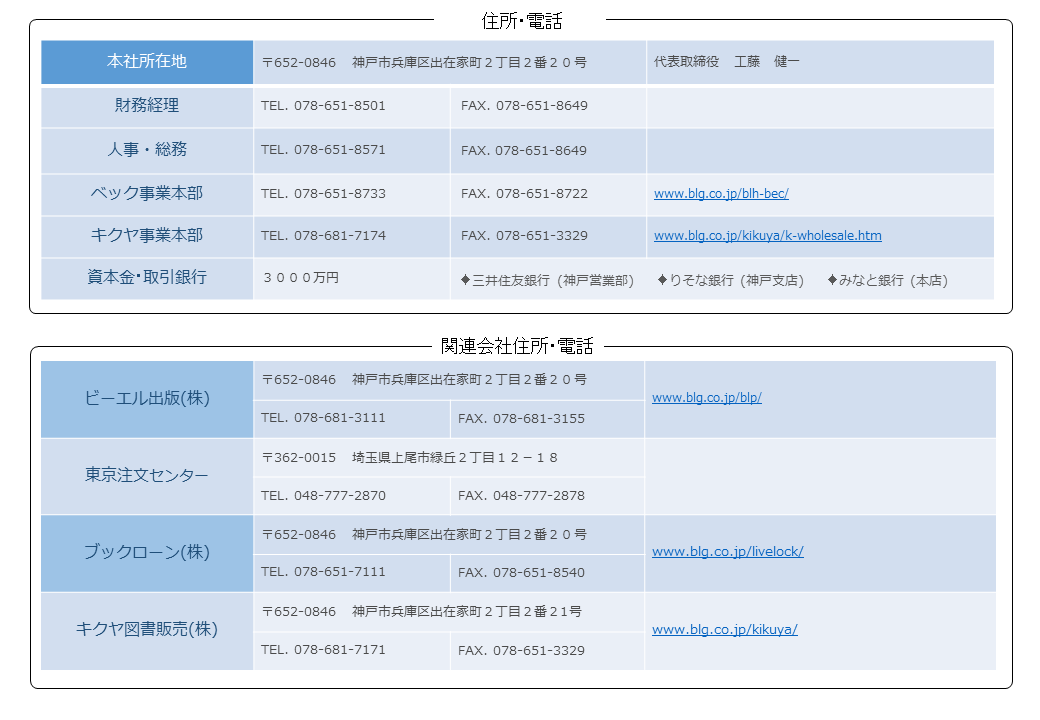1040x720 pixels.
Task: Click the 関連会社住所・電話 section heading
Action: tap(517, 346)
